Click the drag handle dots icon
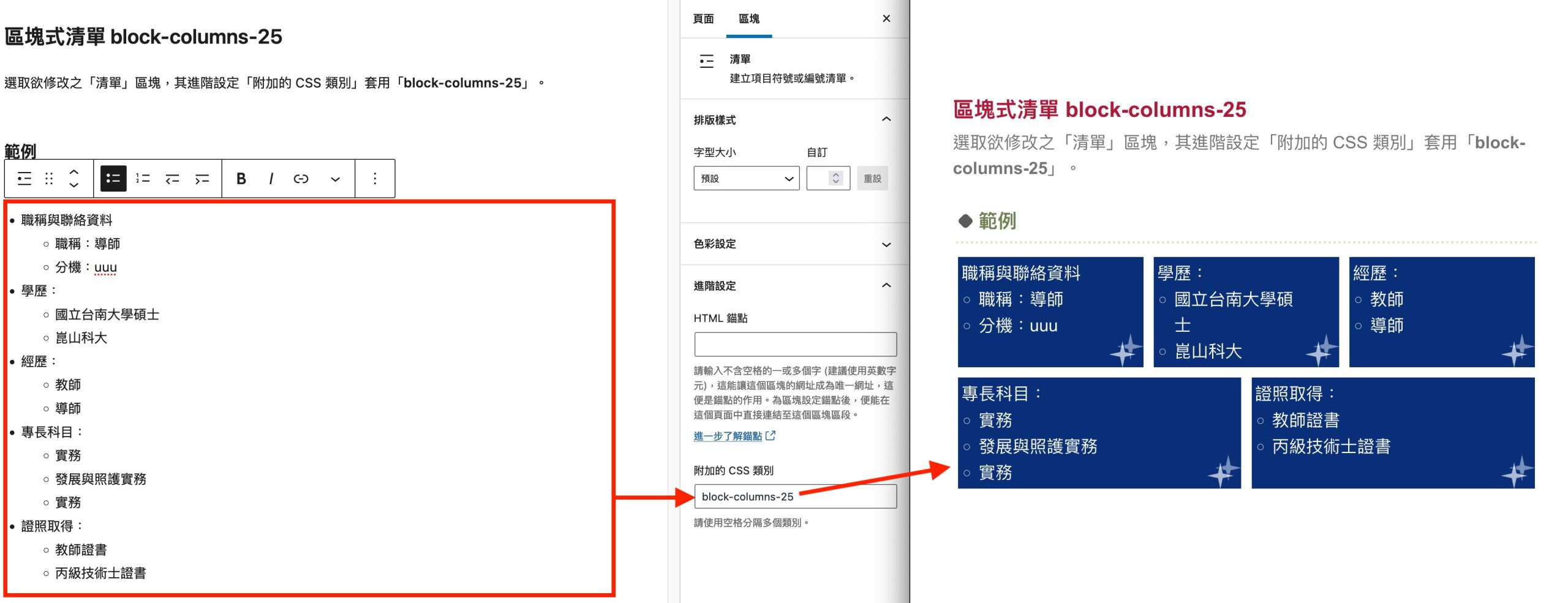 pos(49,179)
